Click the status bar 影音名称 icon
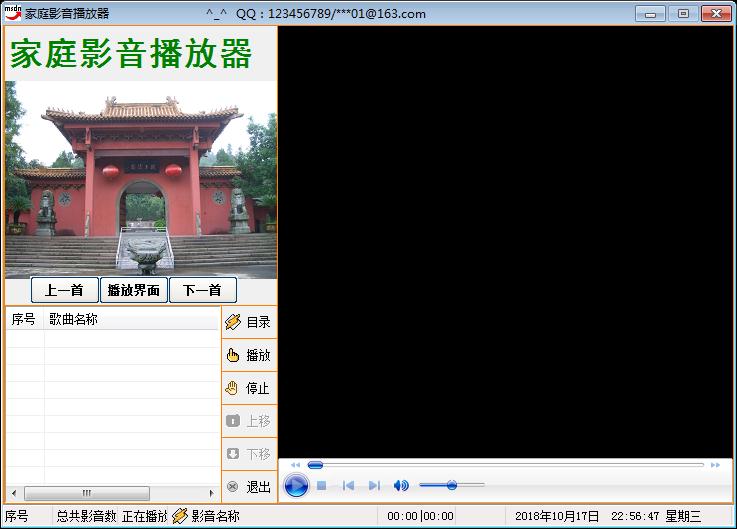 [180, 516]
